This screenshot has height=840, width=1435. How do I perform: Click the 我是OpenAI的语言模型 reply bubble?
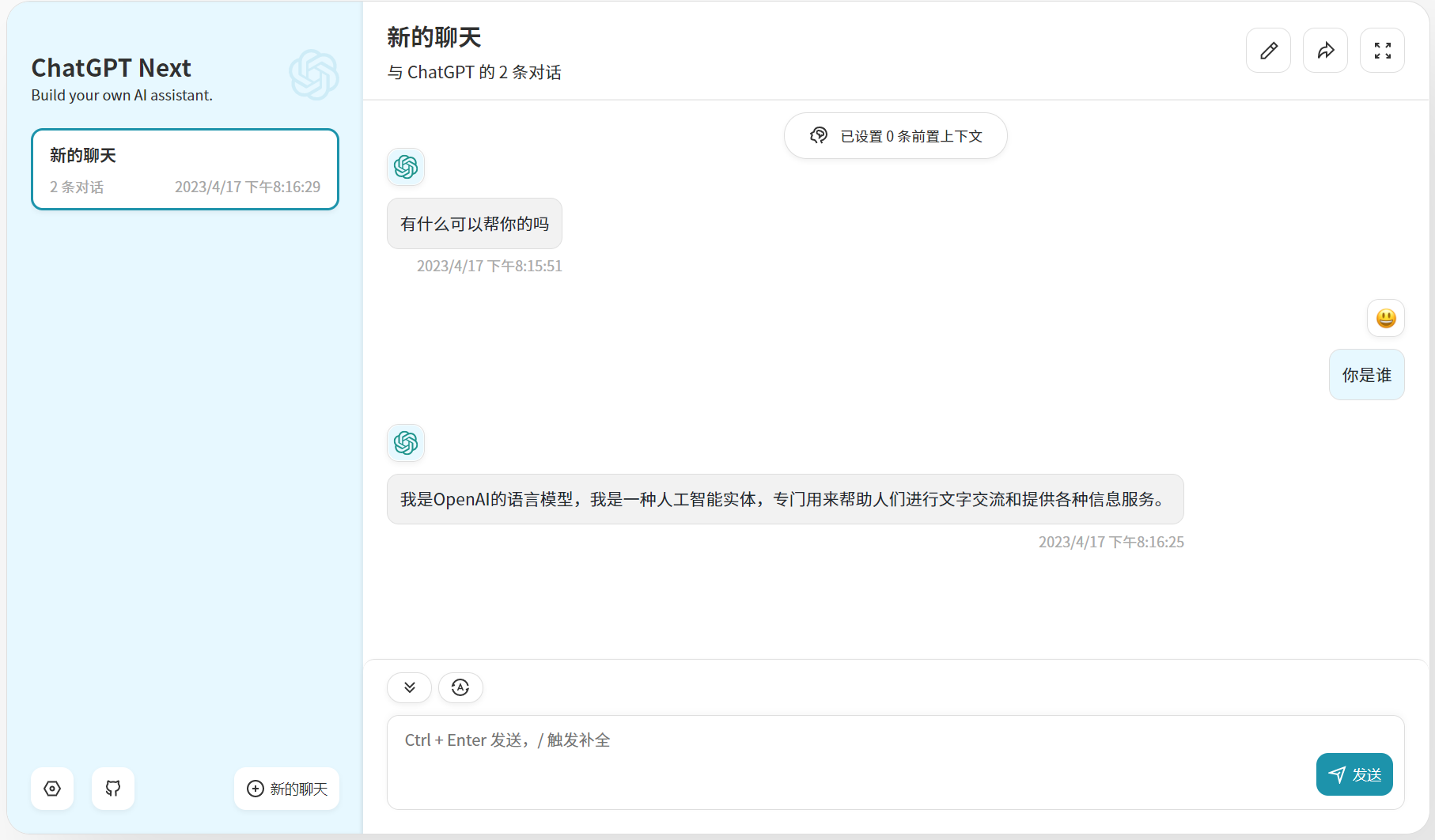pyautogui.click(x=786, y=499)
